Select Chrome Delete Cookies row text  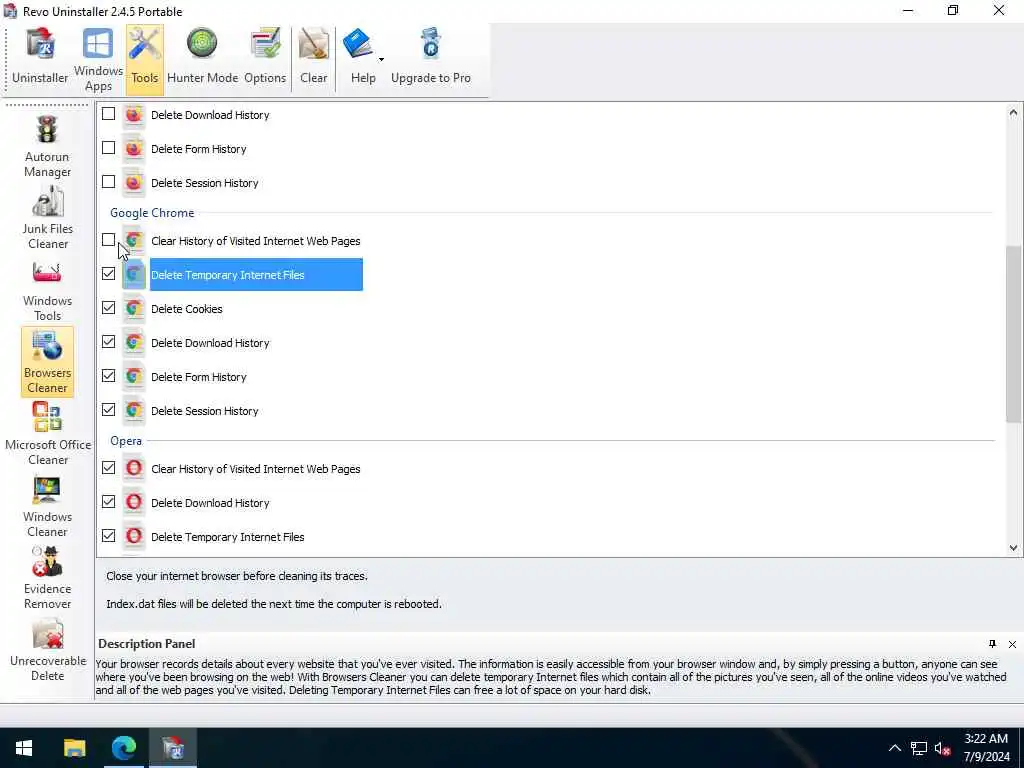187,309
